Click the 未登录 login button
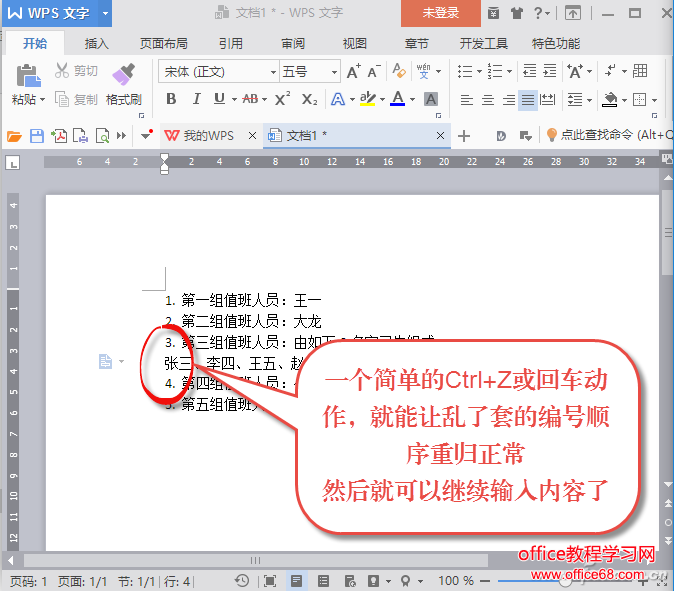674x591 pixels. [x=441, y=13]
